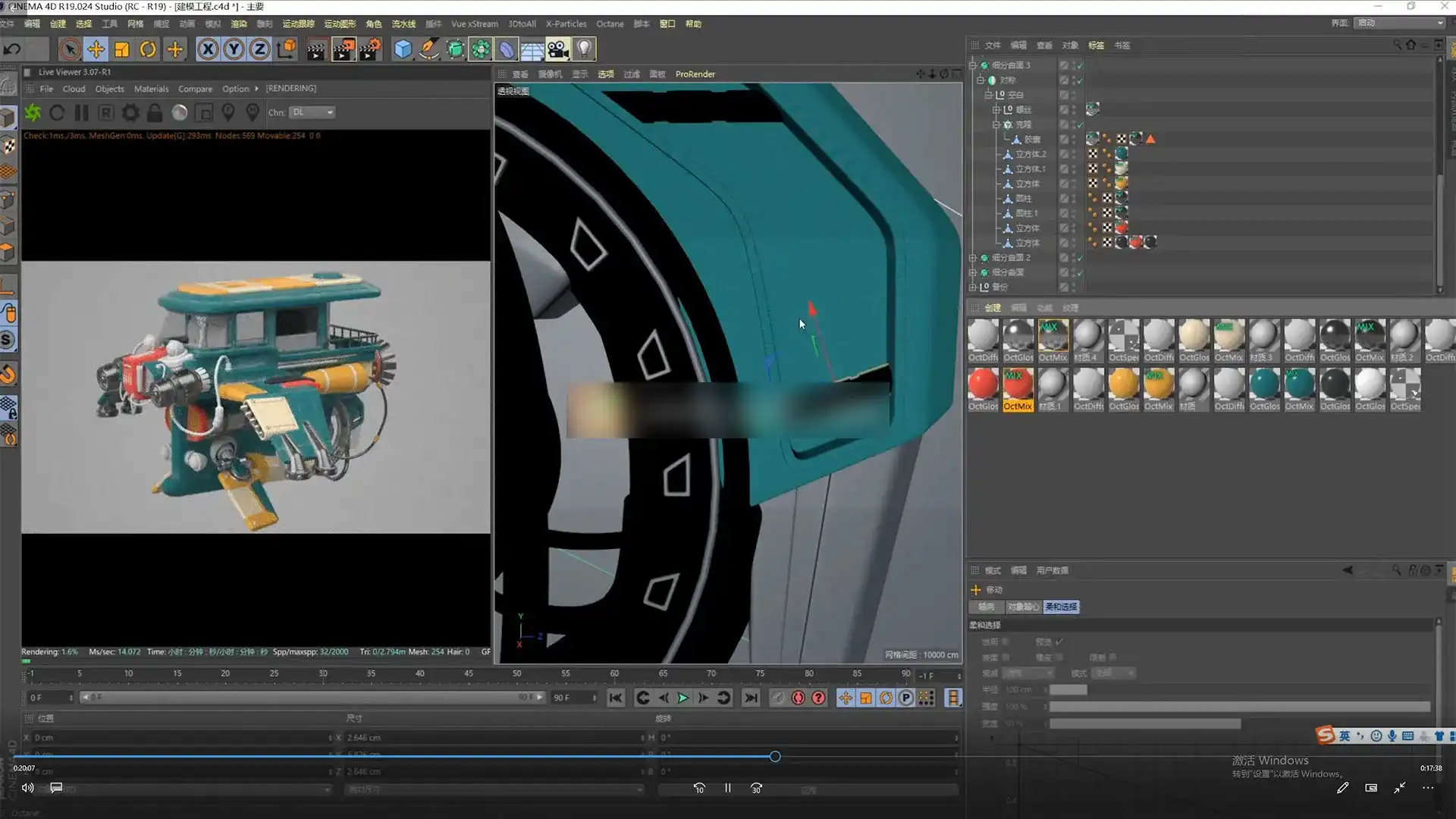The height and width of the screenshot is (819, 1456).
Task: Pause rendering in Live Viewer
Action: pyautogui.click(x=81, y=113)
